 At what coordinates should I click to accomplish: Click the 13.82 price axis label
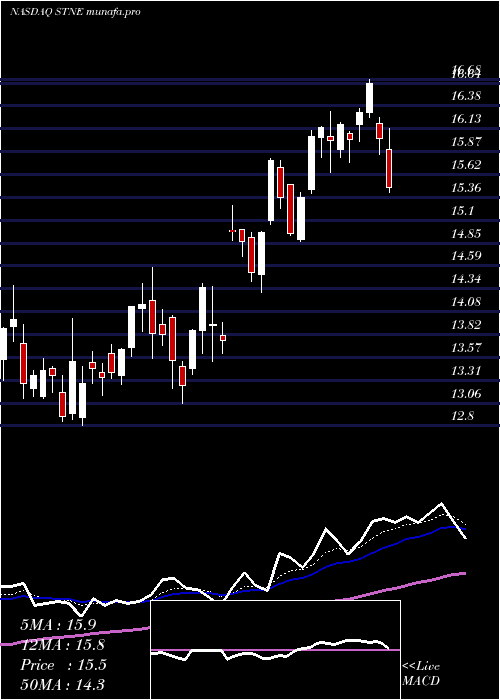coord(466,325)
